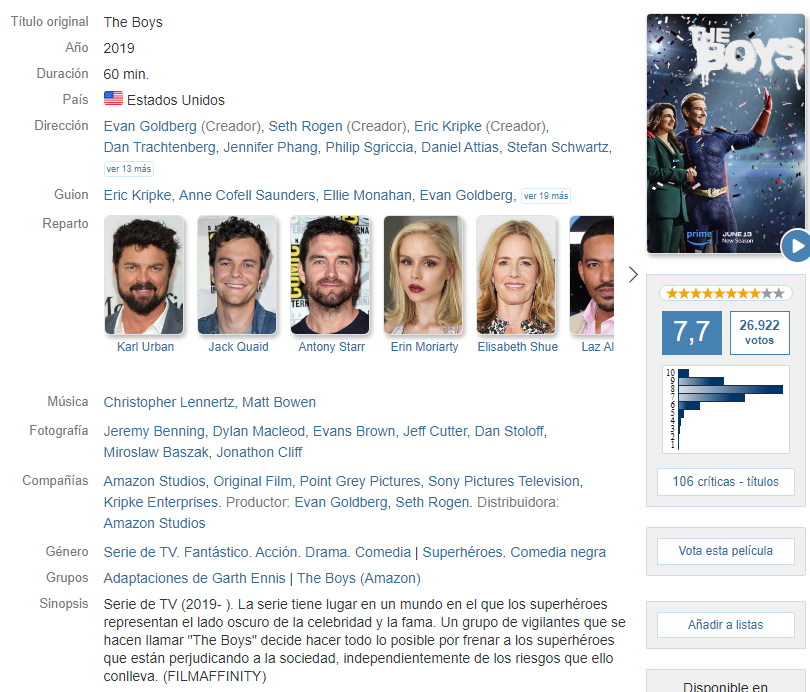This screenshot has width=810, height=692.
Task: Open Erin Moriarty's photo
Action: 423,275
